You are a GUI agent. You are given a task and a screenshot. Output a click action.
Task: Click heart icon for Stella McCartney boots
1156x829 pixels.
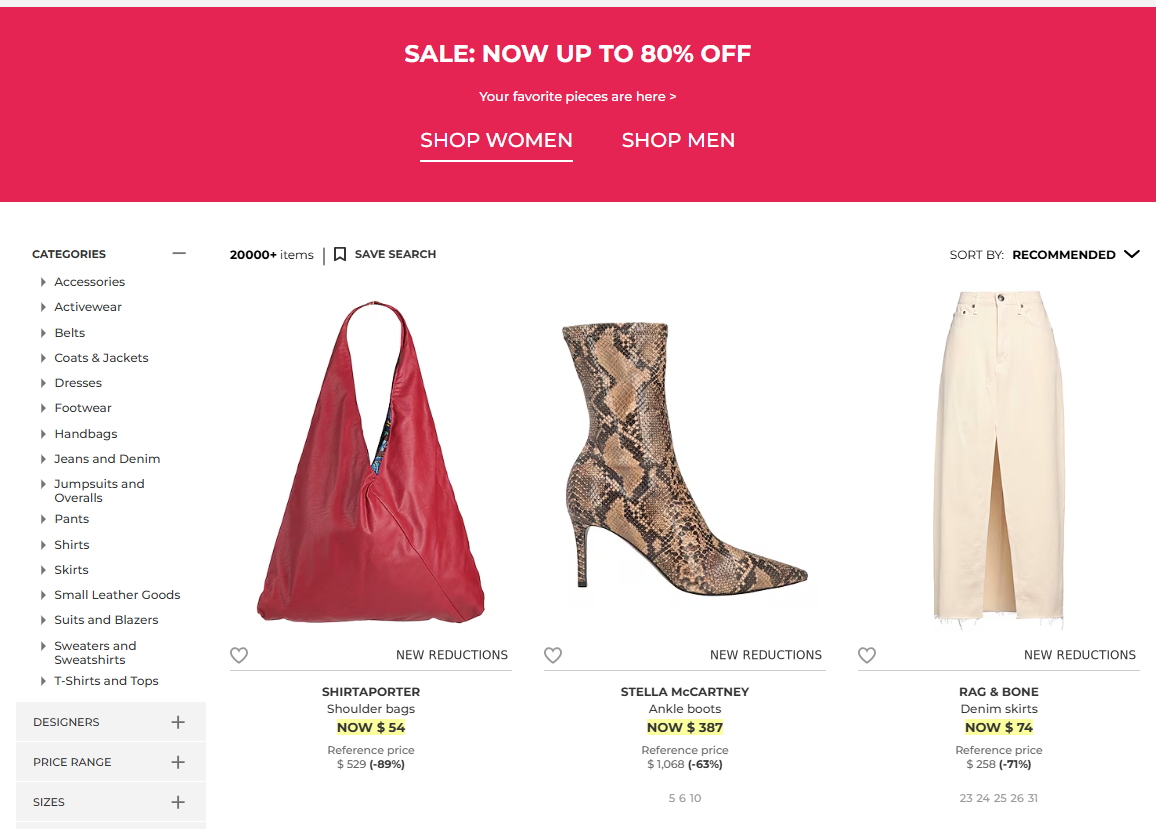point(553,655)
